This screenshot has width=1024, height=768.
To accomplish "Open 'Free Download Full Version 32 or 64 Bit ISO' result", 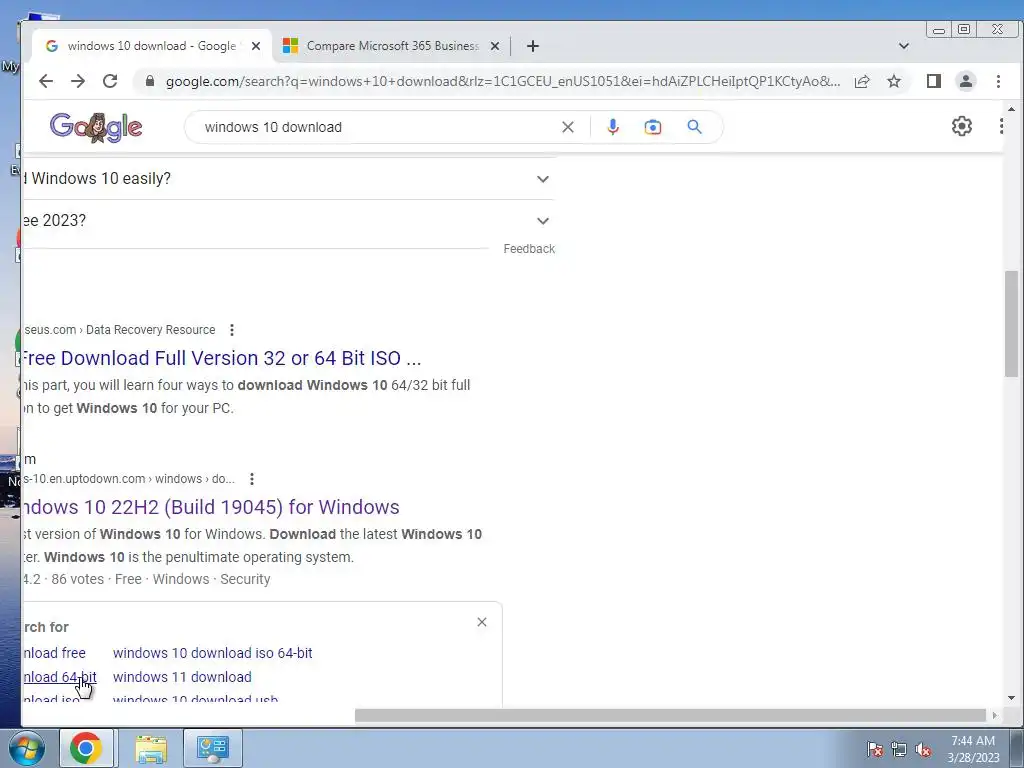I will [221, 358].
